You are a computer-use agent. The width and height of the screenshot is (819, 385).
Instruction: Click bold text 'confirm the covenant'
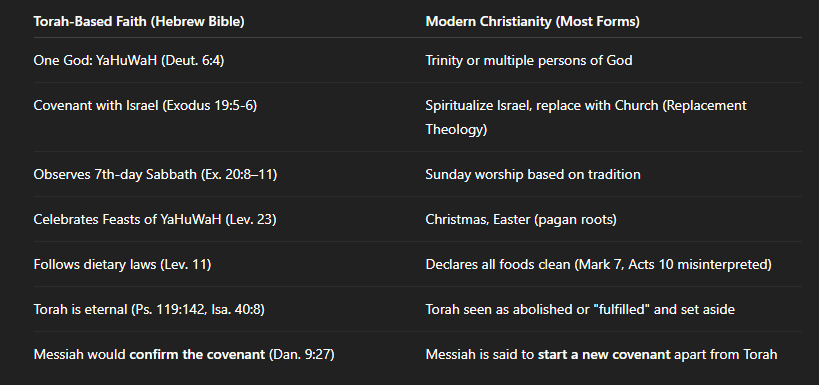(x=197, y=355)
